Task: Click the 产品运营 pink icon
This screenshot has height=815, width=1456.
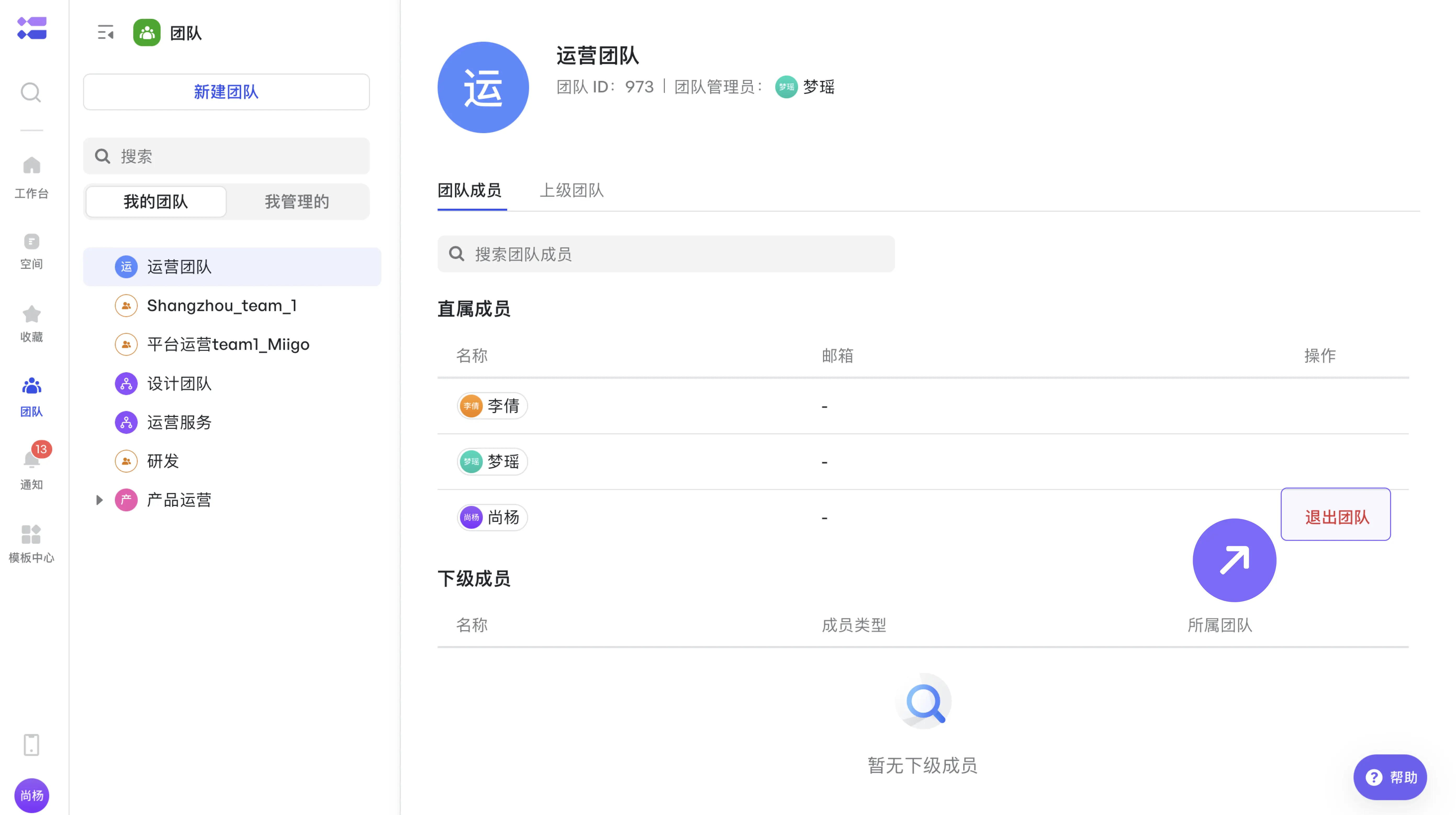Action: 126,500
